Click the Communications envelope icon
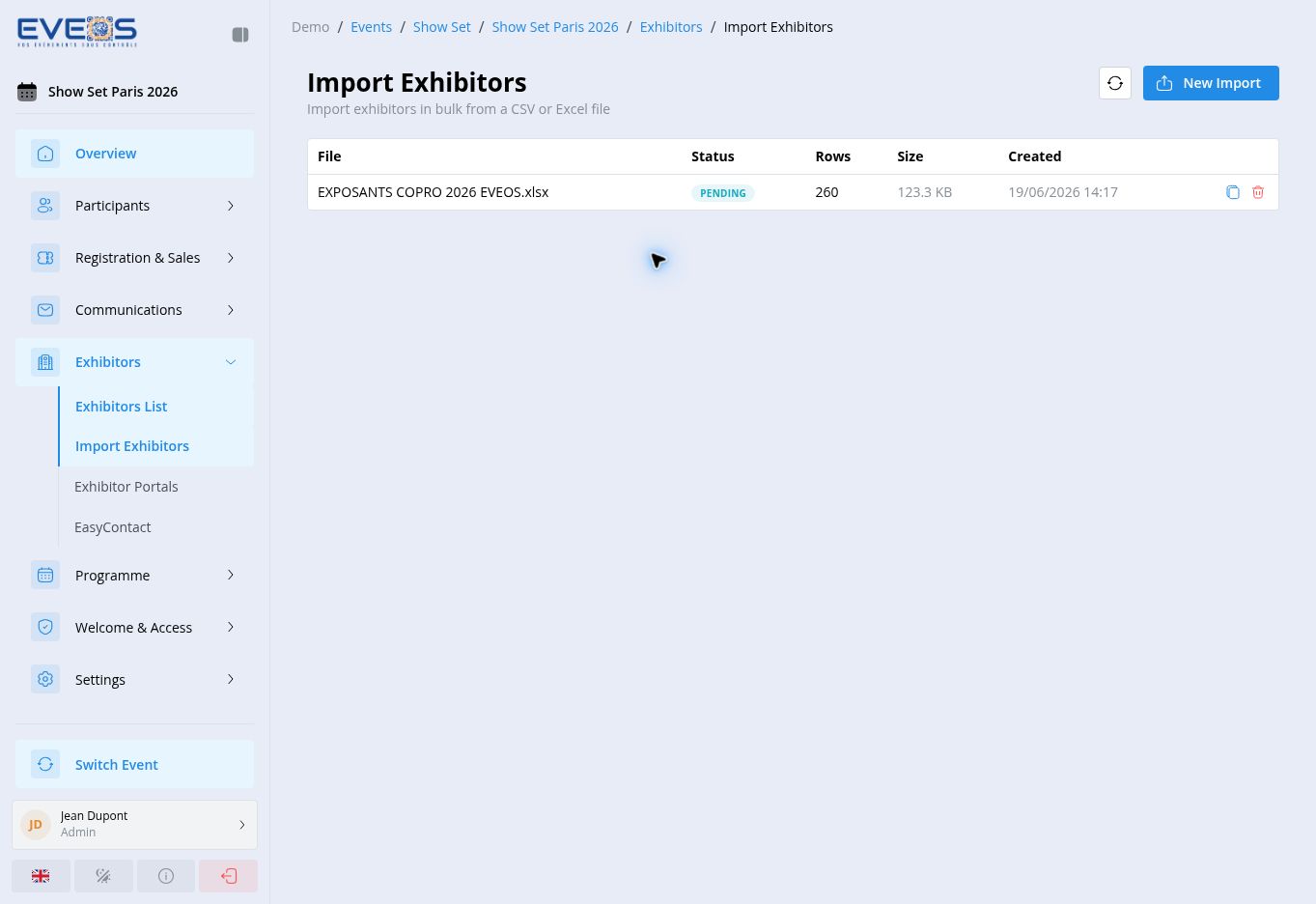This screenshot has width=1316, height=904. 45,310
